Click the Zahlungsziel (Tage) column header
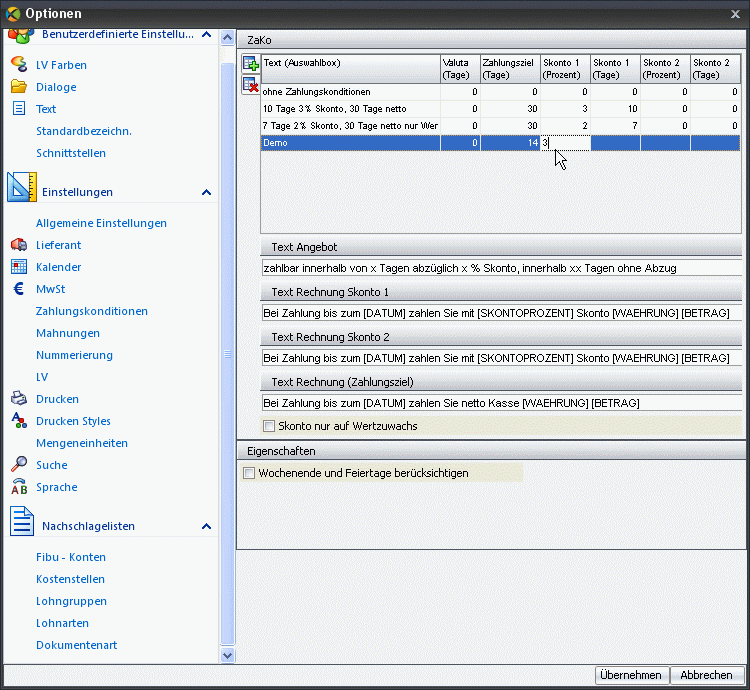This screenshot has height=690, width=750. click(x=510, y=69)
